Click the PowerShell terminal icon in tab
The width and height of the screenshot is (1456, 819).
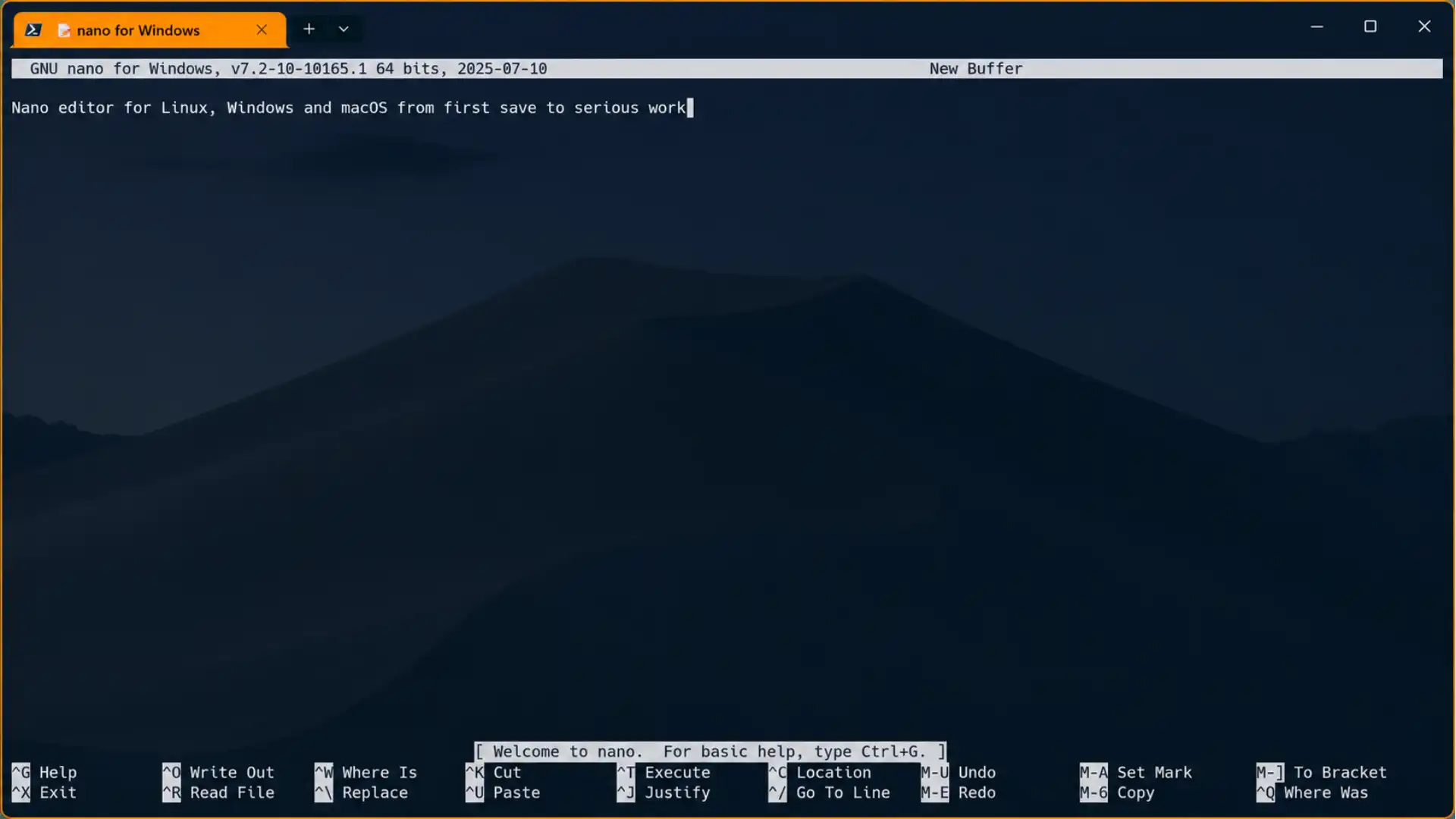pos(33,30)
